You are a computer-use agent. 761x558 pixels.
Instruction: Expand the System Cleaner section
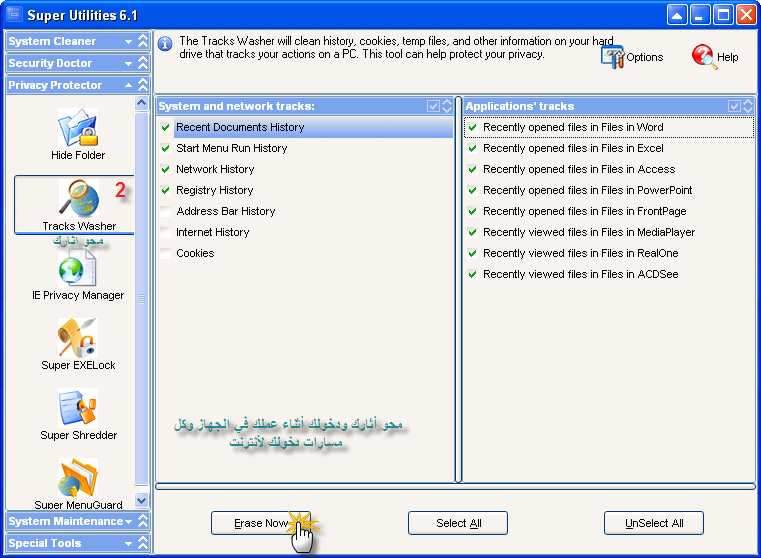pos(128,42)
